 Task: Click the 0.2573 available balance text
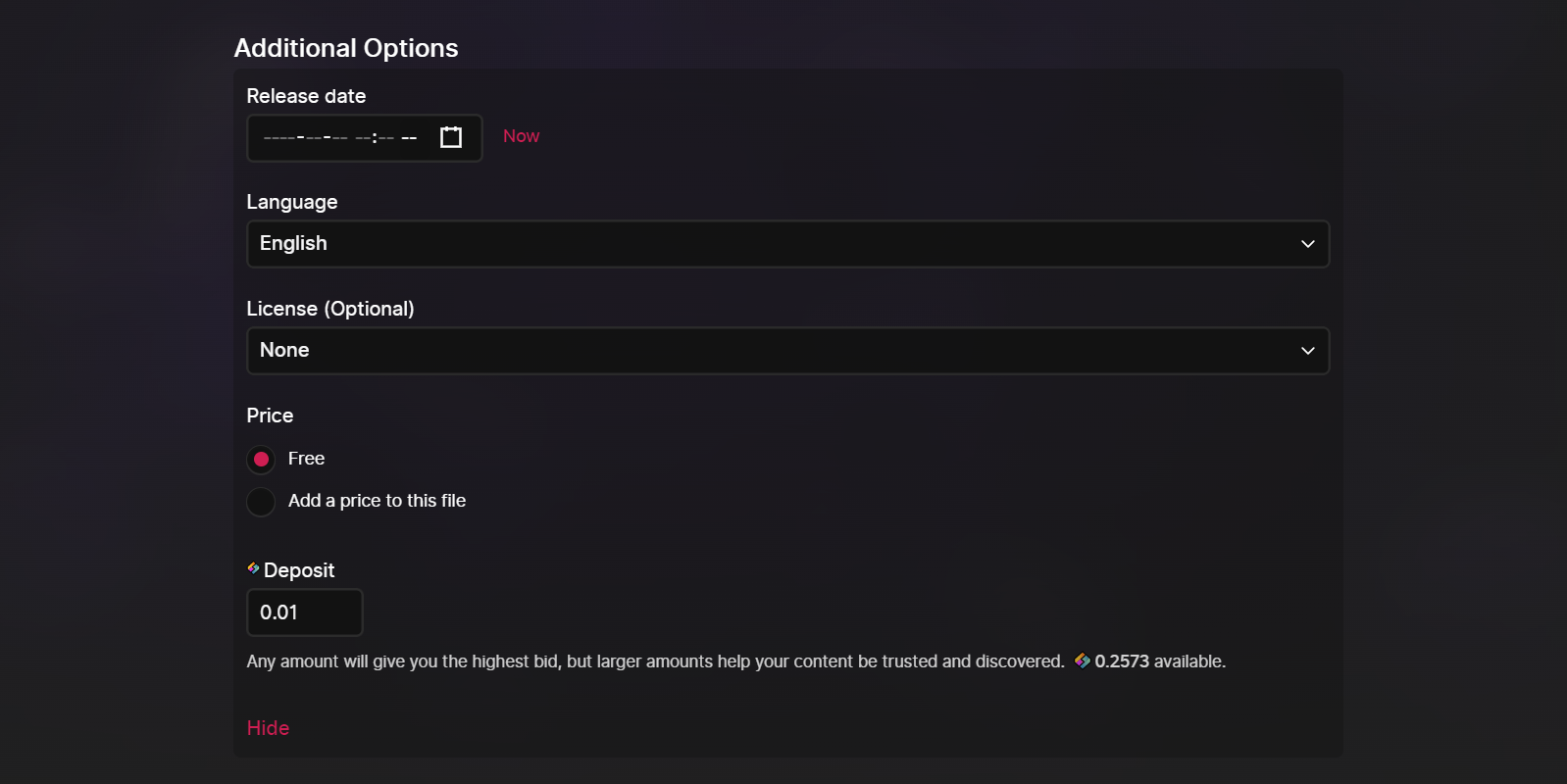pos(1160,661)
